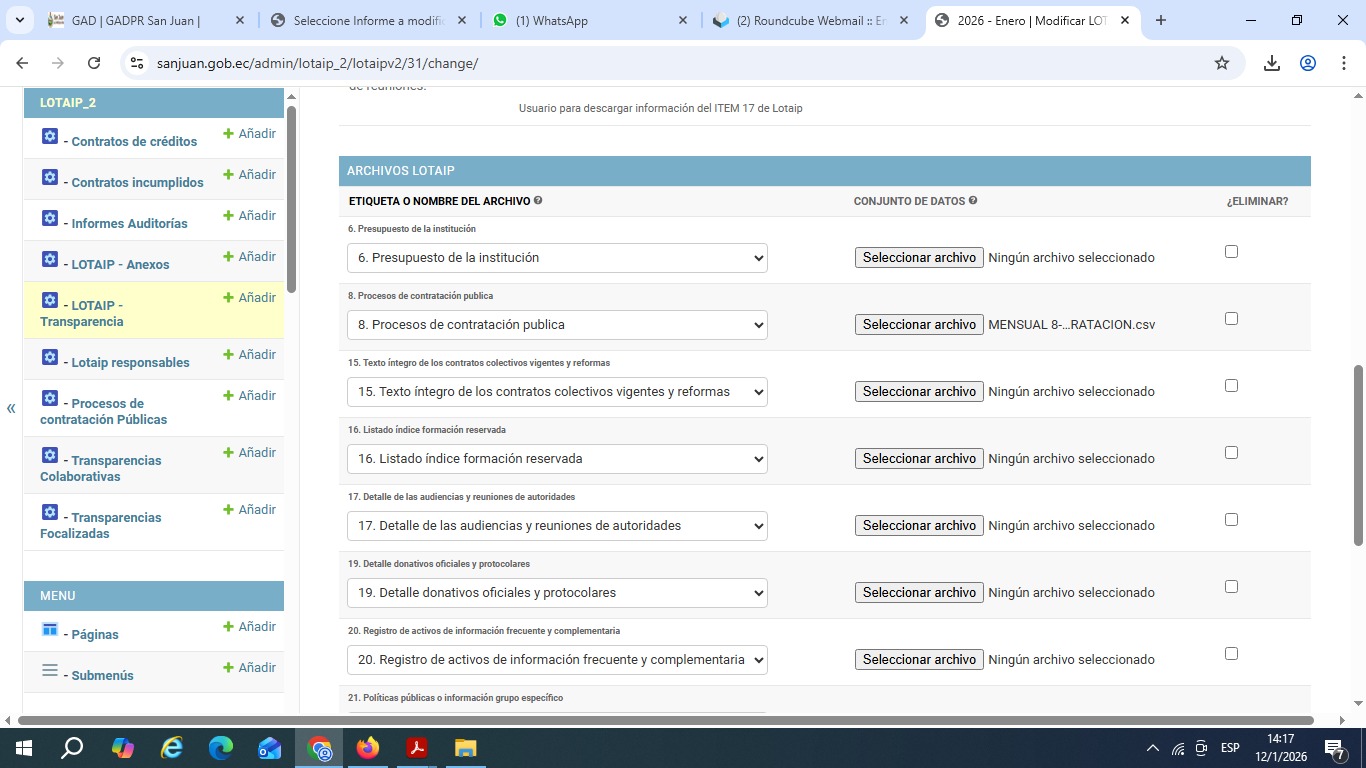Click the Páginas icon in the MENU section
This screenshot has height=768, width=1366.
(x=50, y=630)
